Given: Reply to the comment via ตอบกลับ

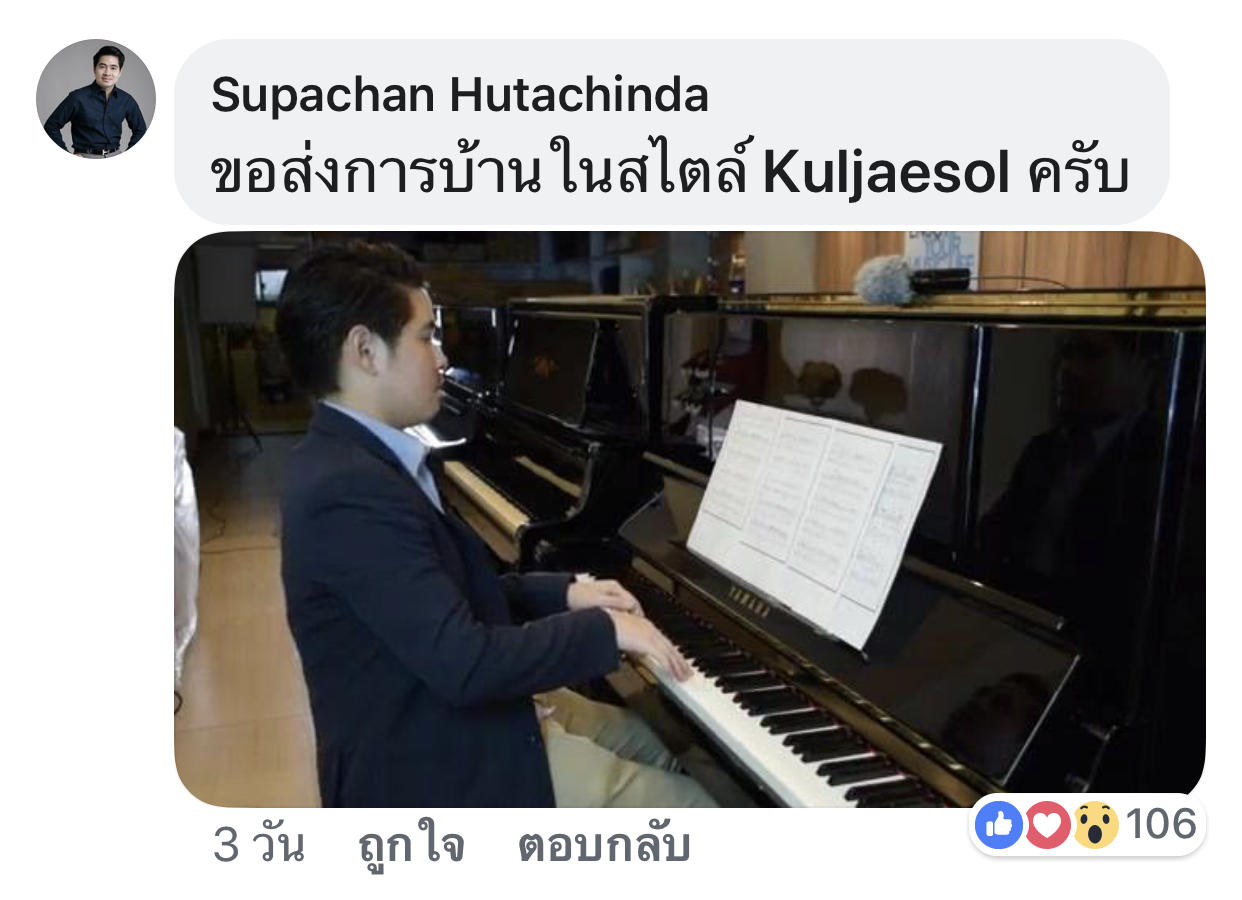Looking at the screenshot, I should pyautogui.click(x=604, y=847).
